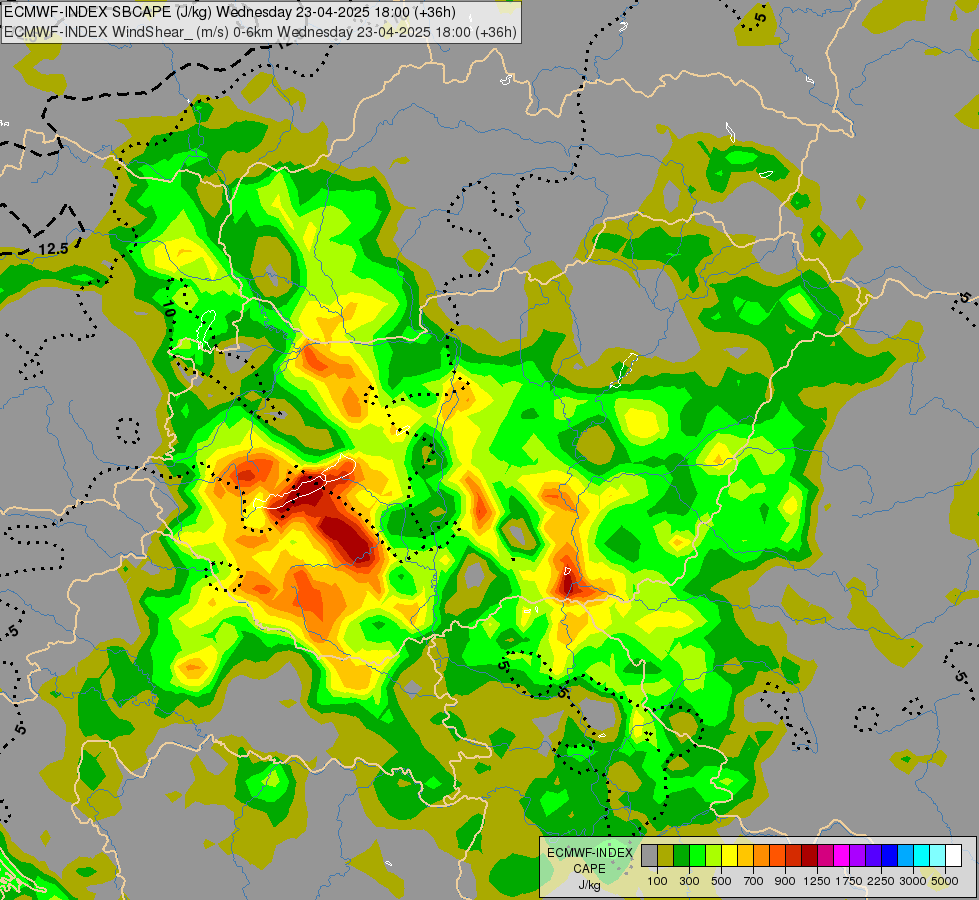Click the legend CAPE label
979x900 pixels.
click(x=589, y=869)
